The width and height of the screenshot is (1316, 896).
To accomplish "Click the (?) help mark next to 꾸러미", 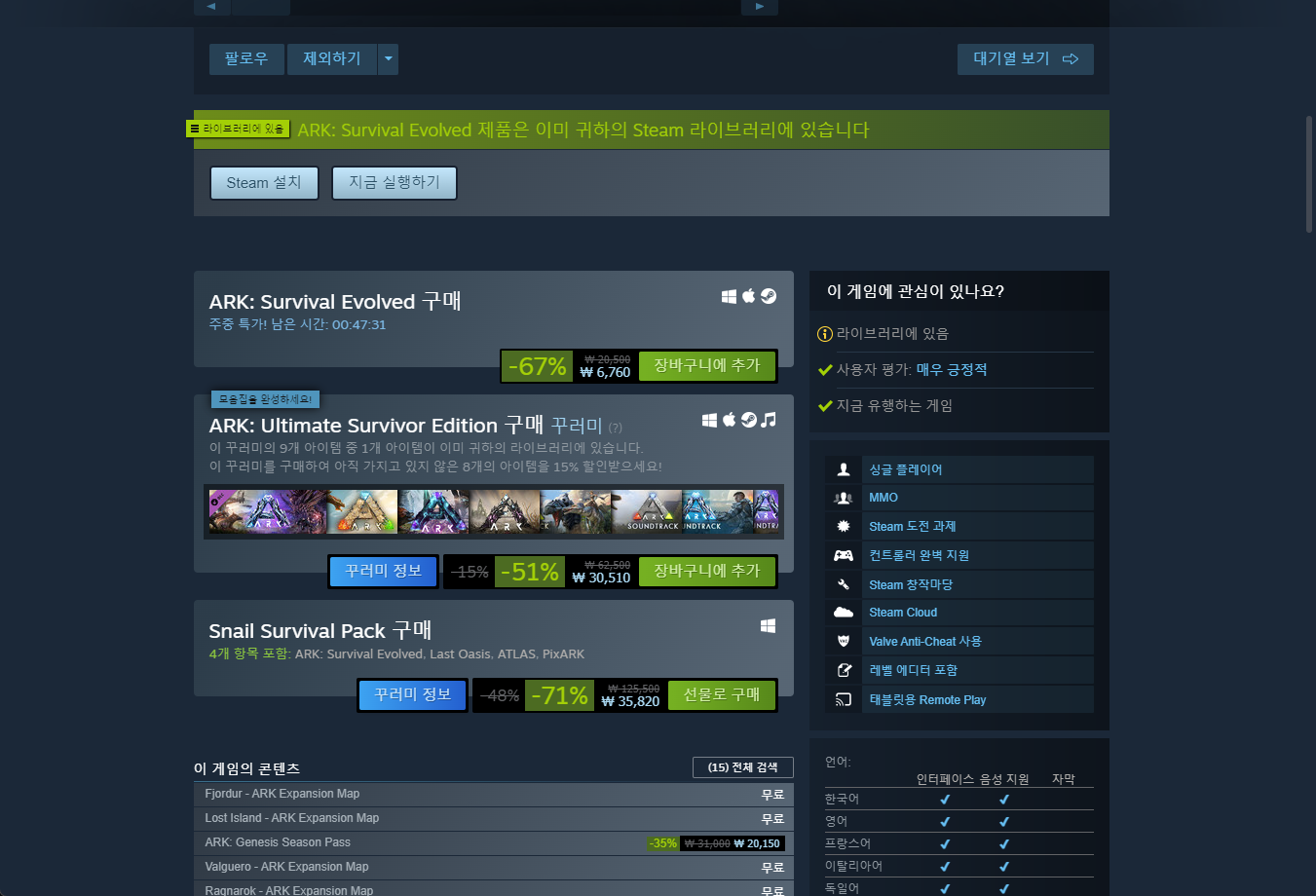I will click(616, 428).
